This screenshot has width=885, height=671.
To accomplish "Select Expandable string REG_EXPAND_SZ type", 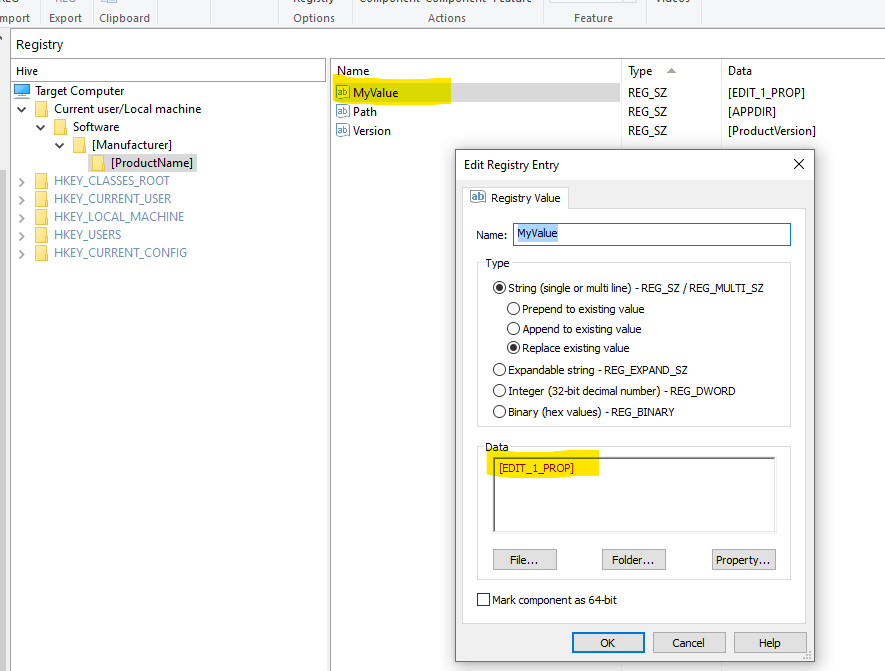I will click(499, 369).
